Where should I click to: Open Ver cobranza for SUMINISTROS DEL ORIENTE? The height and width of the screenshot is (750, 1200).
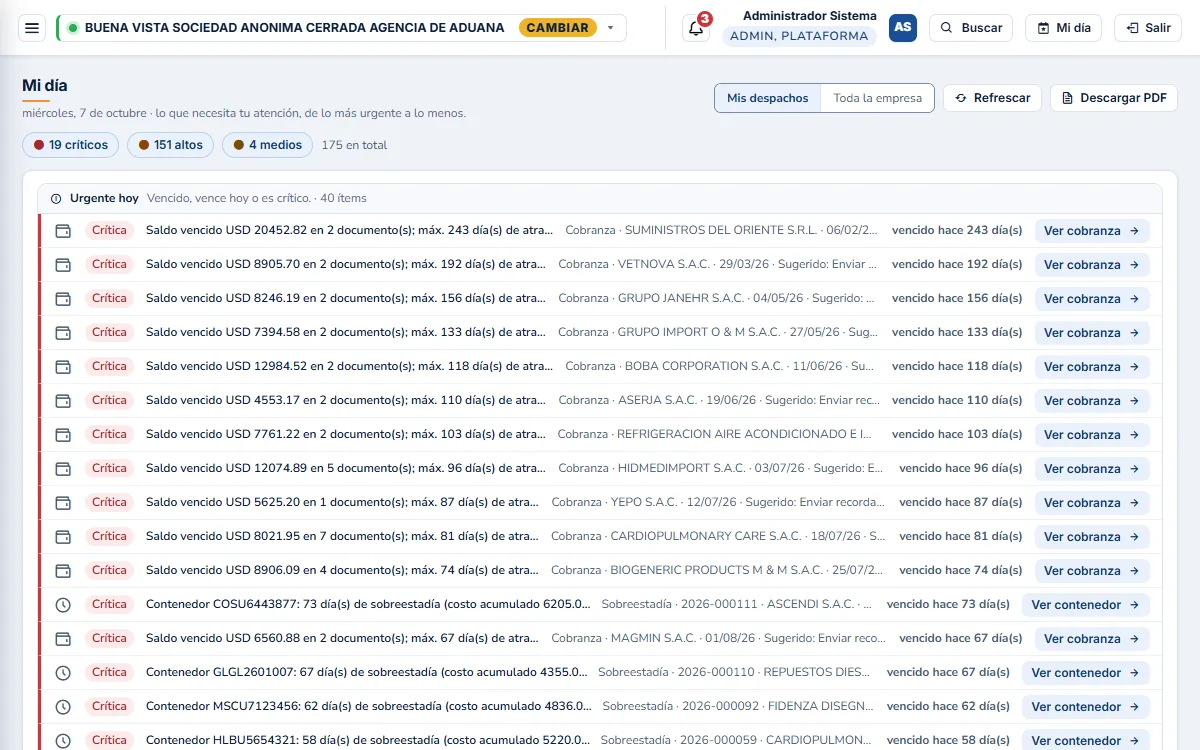[x=1092, y=231]
